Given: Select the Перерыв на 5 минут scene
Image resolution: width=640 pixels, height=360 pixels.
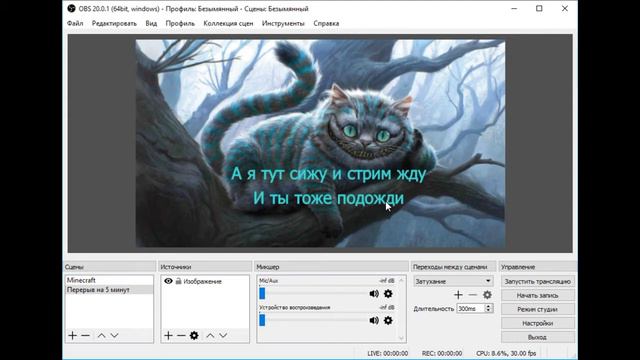Looking at the screenshot, I should tap(109, 290).
